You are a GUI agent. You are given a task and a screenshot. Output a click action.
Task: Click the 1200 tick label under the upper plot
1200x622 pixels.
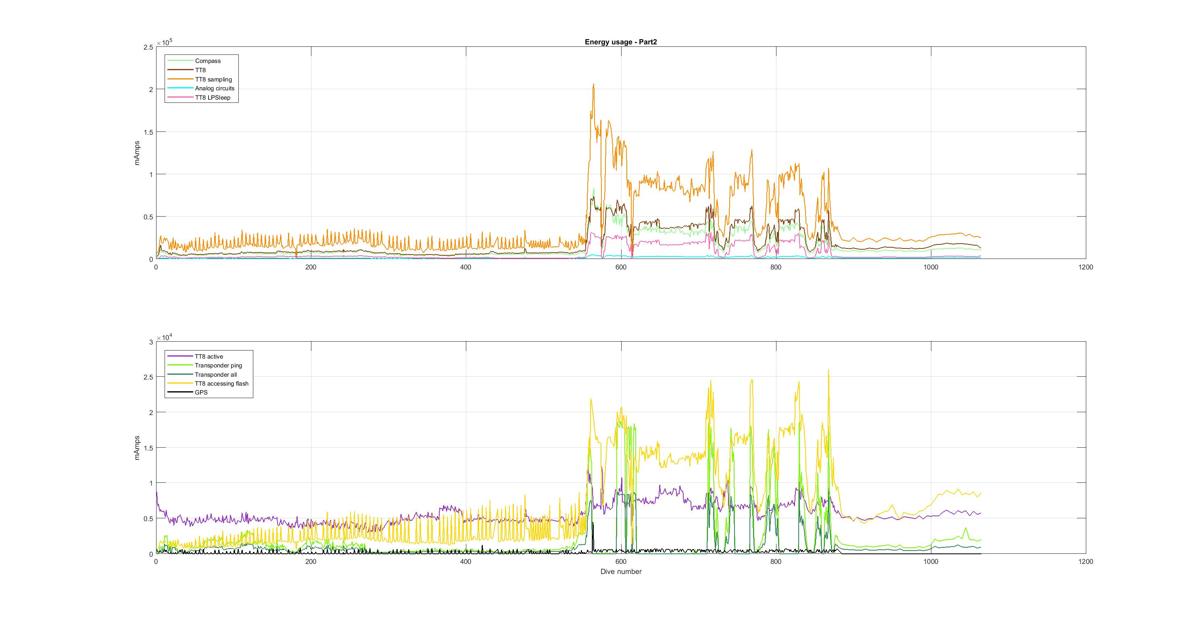1086,267
